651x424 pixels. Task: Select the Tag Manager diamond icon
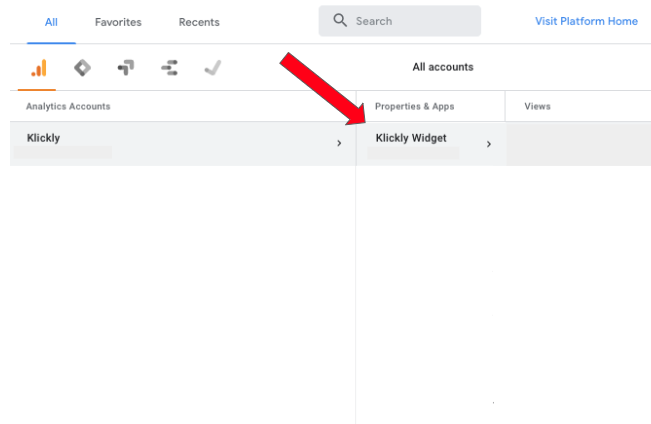pos(82,68)
